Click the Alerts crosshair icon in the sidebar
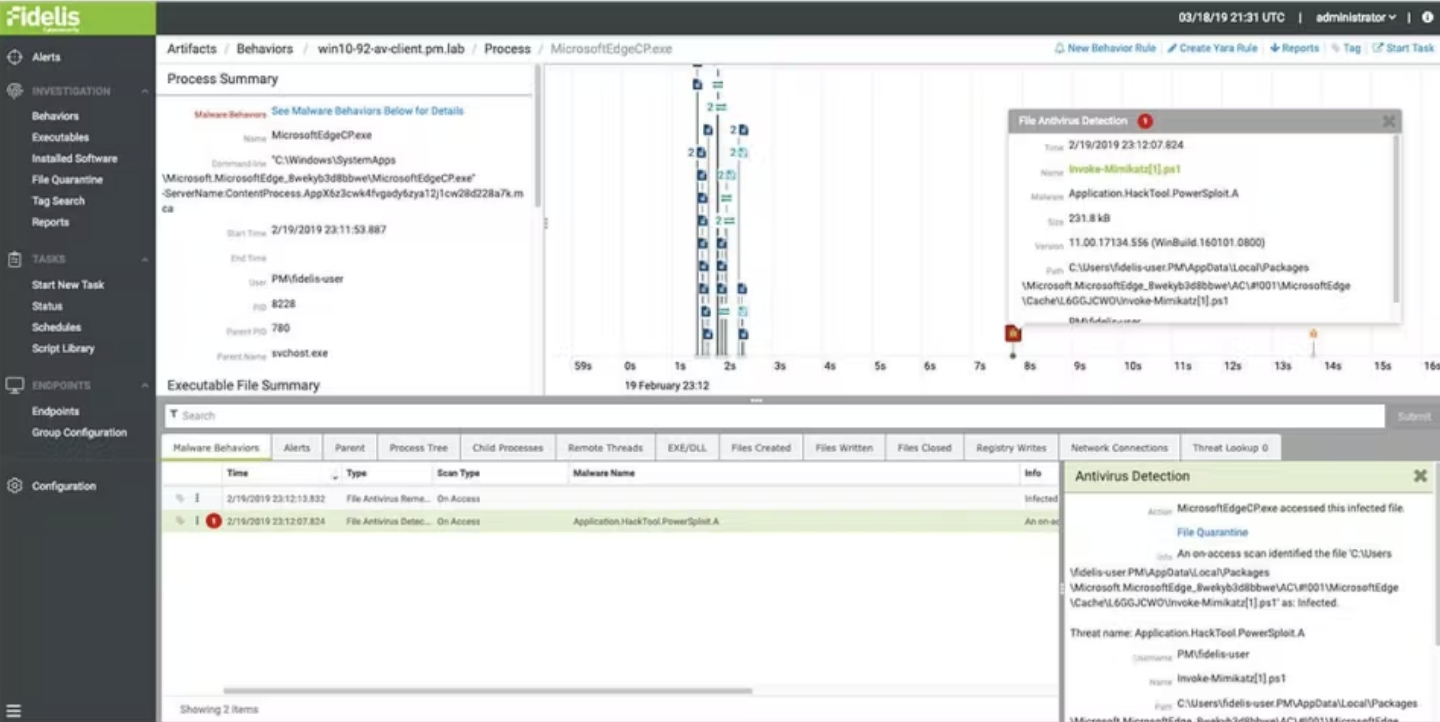The width and height of the screenshot is (1440, 722). coord(14,57)
